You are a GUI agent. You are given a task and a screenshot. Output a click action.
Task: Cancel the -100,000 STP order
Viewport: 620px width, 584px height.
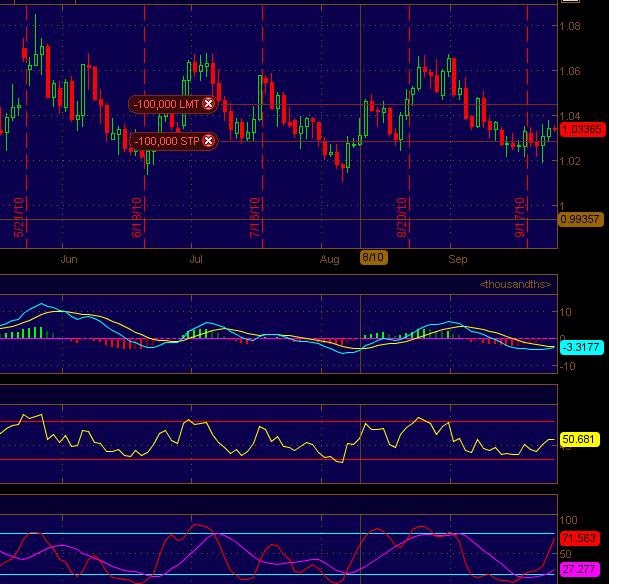[x=208, y=141]
